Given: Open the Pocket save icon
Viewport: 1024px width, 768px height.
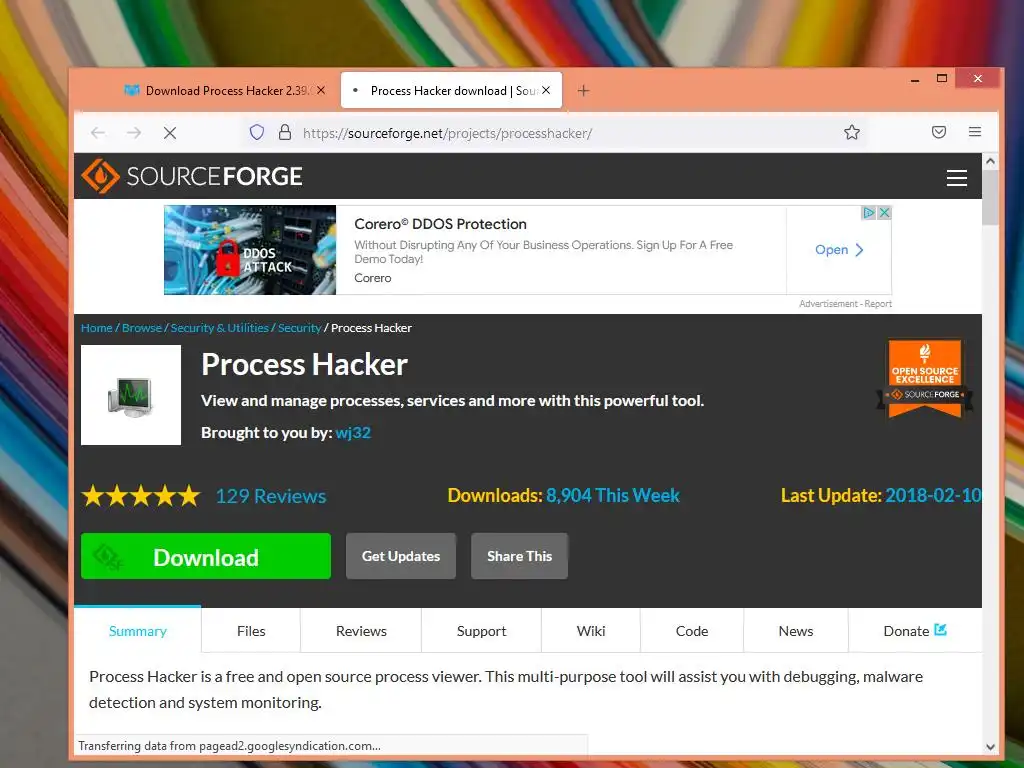Looking at the screenshot, I should pos(938,133).
